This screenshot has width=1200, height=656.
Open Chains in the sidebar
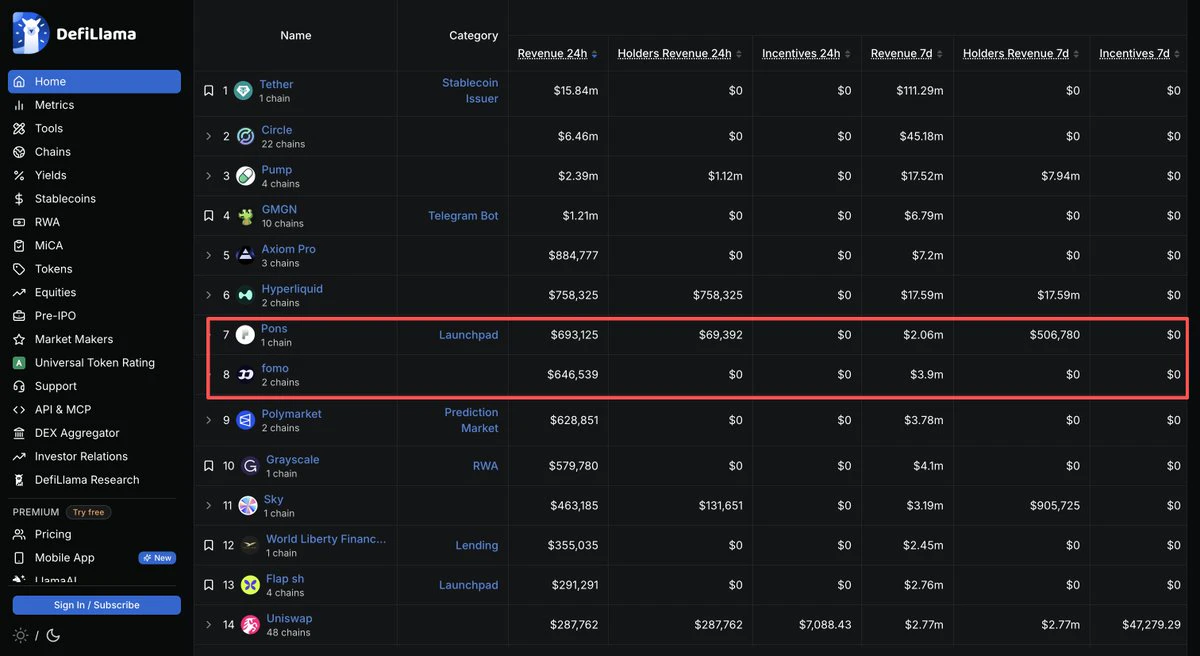coord(94,152)
